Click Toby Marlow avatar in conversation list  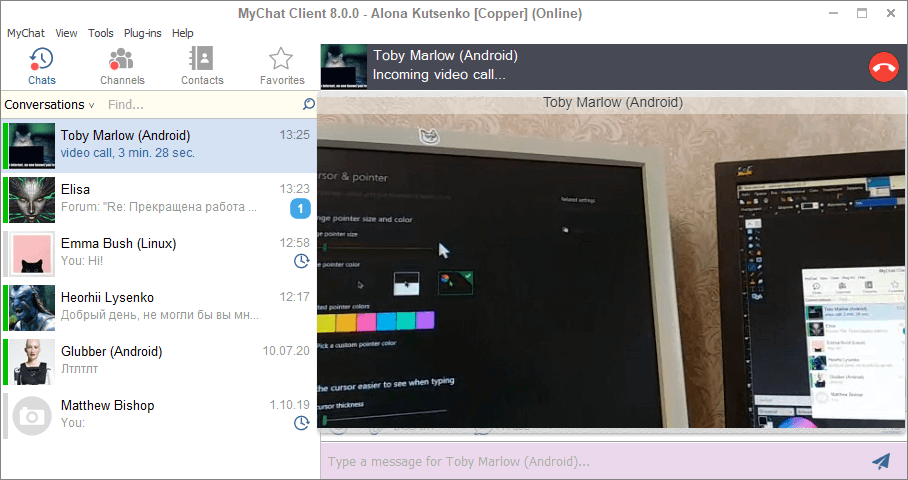[x=32, y=146]
